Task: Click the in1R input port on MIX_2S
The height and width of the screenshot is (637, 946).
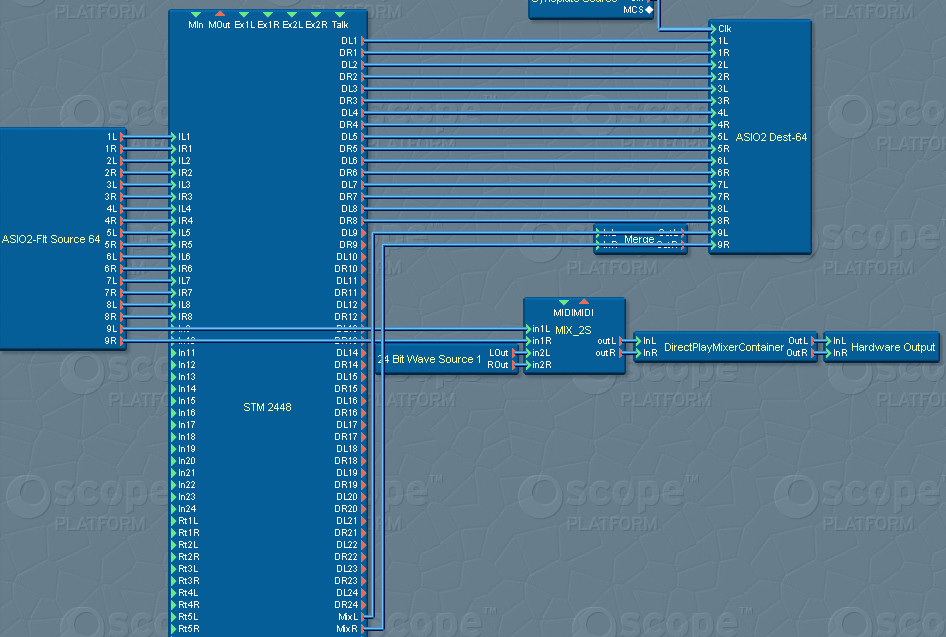Action: point(528,341)
